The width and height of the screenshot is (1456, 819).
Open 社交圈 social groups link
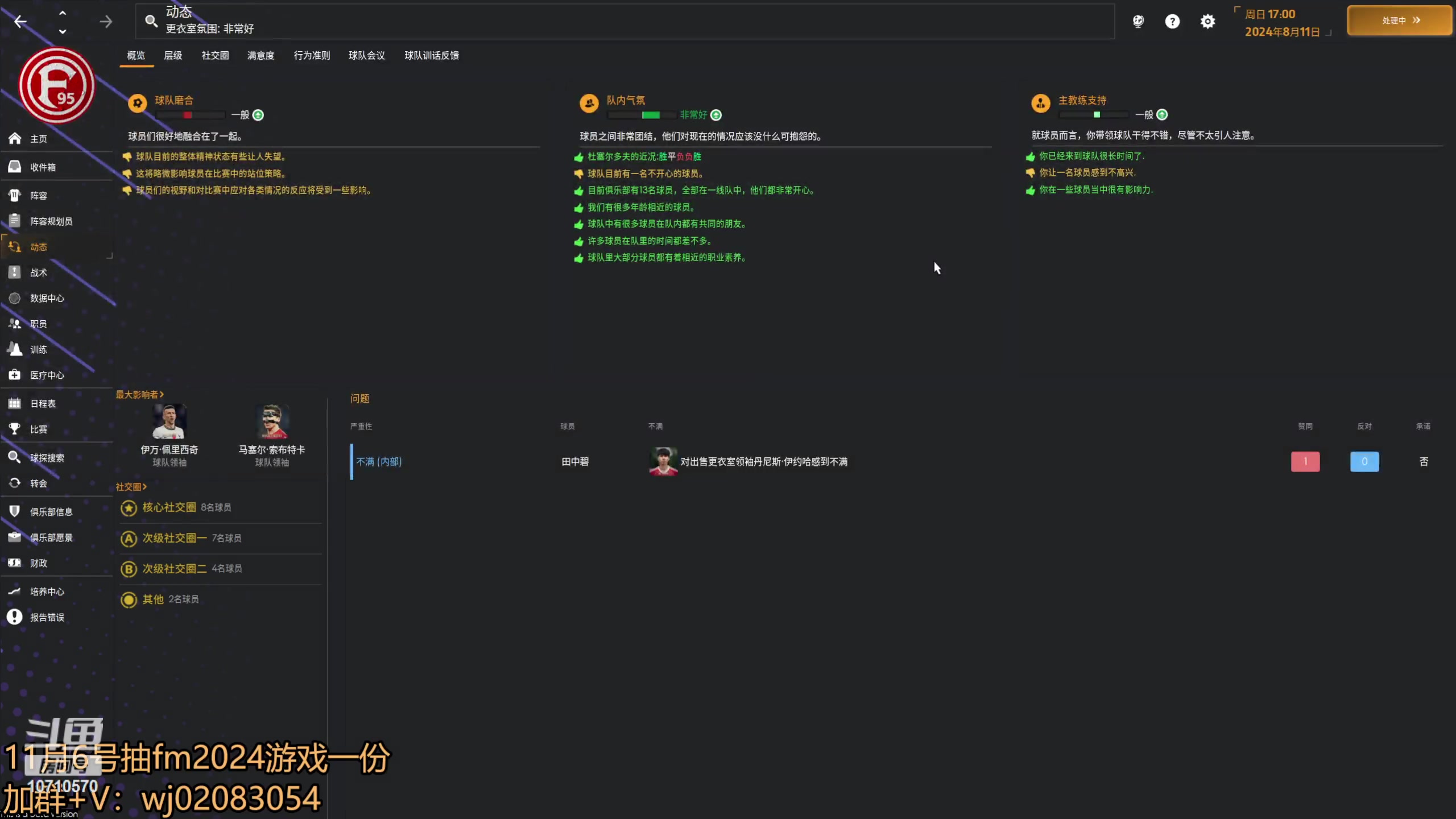[131, 487]
